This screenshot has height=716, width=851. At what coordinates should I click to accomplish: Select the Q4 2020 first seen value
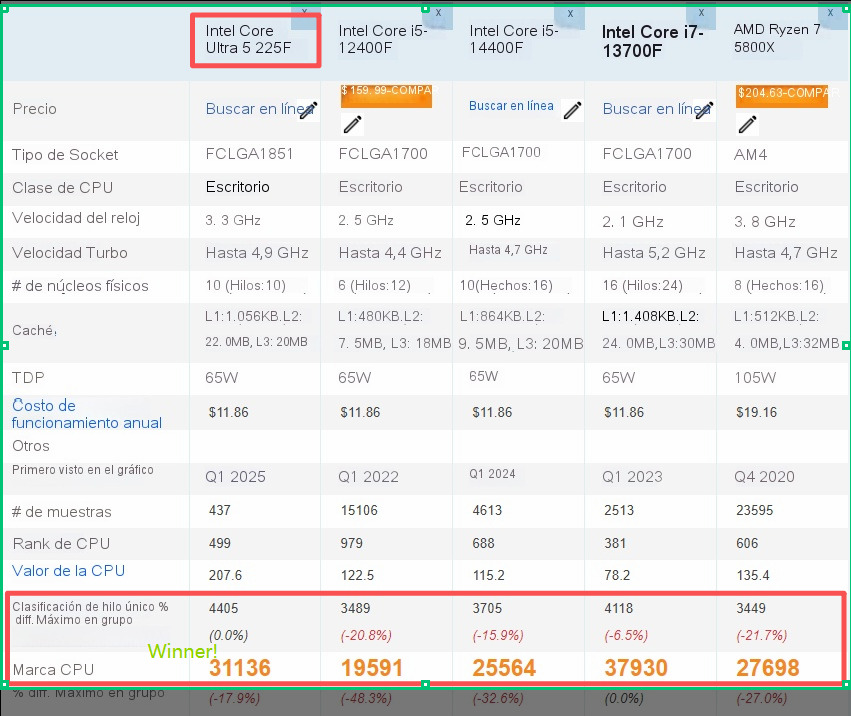click(764, 477)
